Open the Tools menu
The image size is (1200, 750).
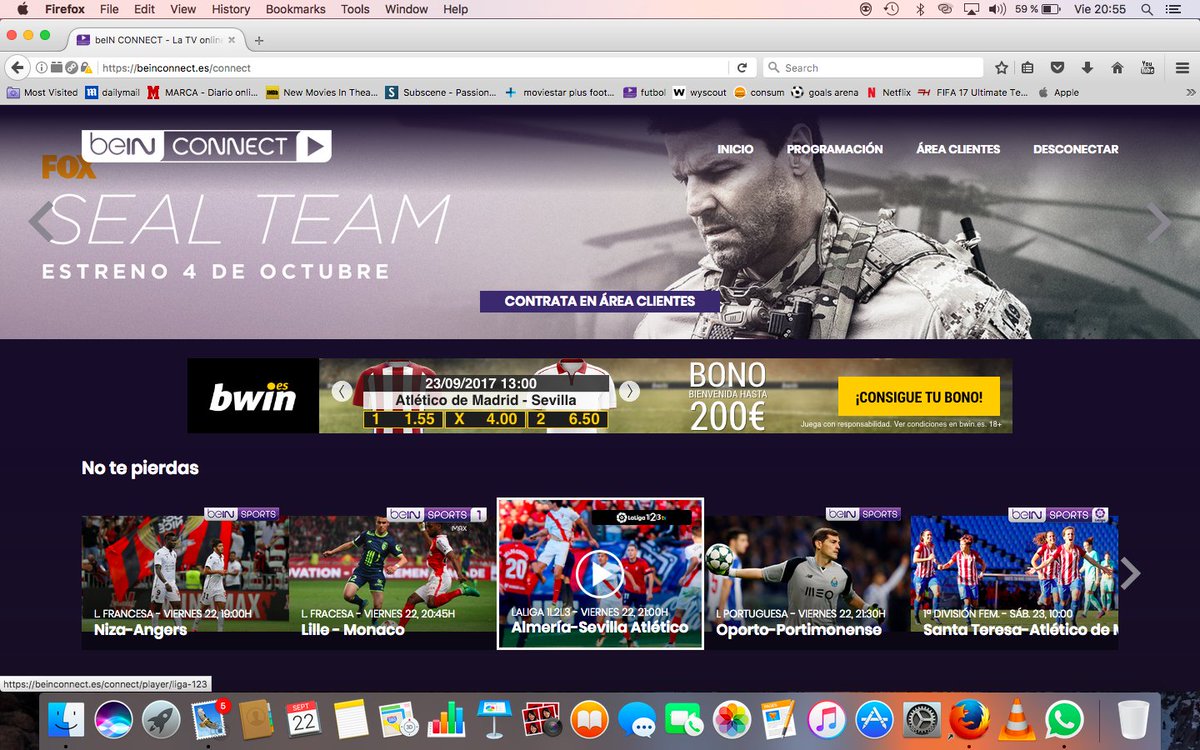(x=355, y=9)
